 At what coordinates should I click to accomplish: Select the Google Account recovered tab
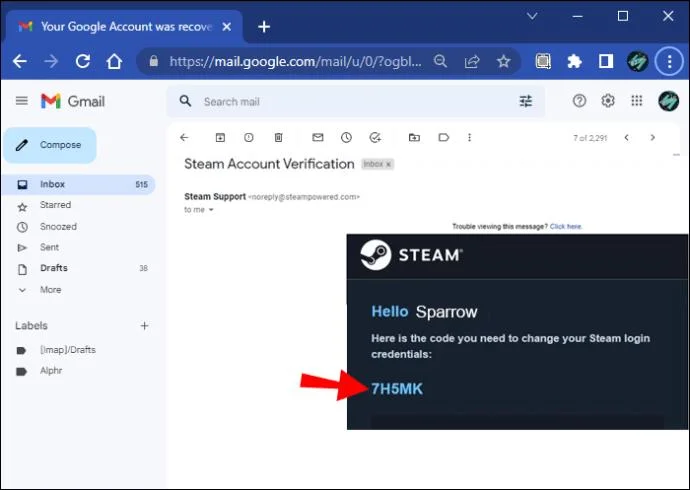tap(124, 27)
